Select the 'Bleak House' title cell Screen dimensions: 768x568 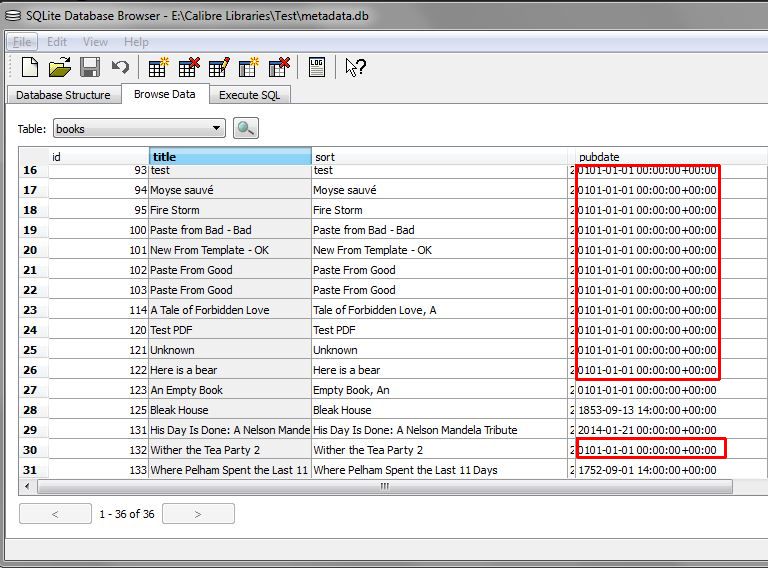coord(230,410)
